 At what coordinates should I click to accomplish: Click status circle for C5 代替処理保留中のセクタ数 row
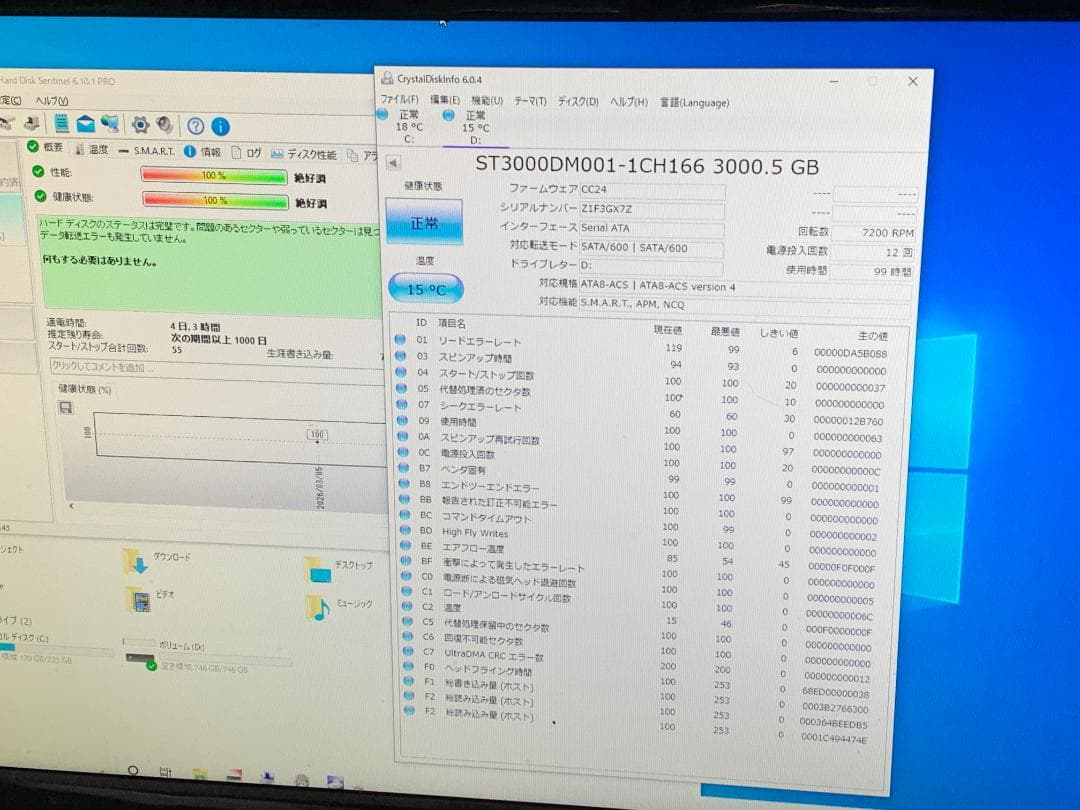407,621
